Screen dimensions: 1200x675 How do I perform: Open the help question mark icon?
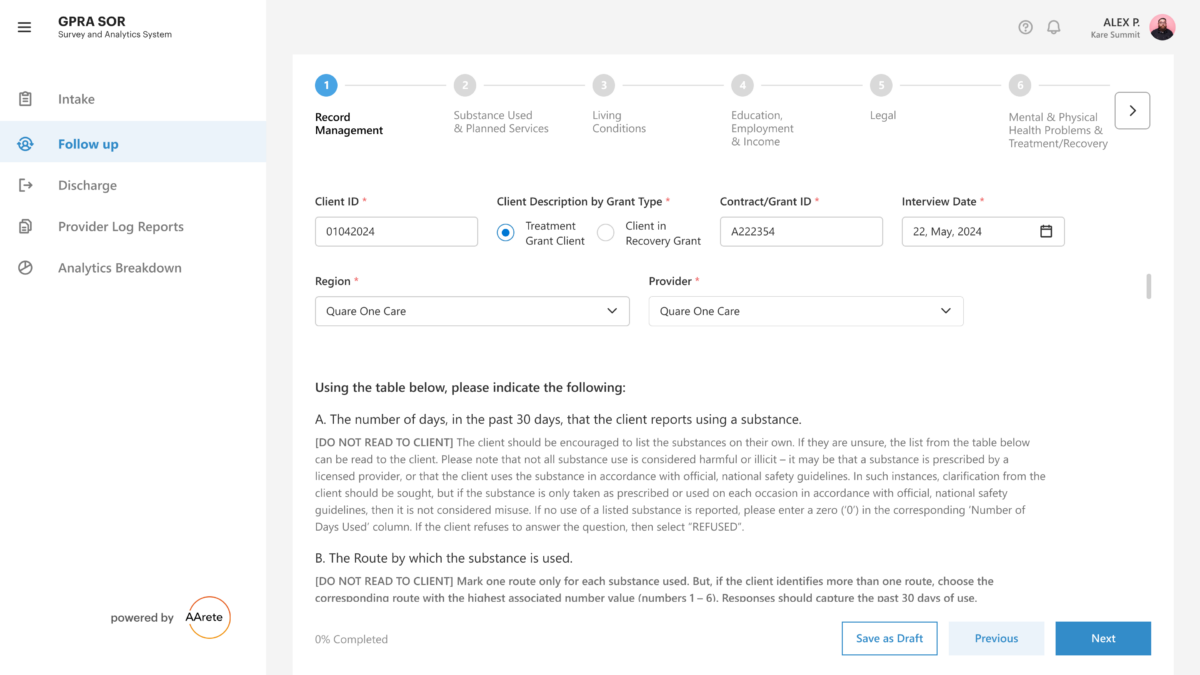[x=1025, y=27]
